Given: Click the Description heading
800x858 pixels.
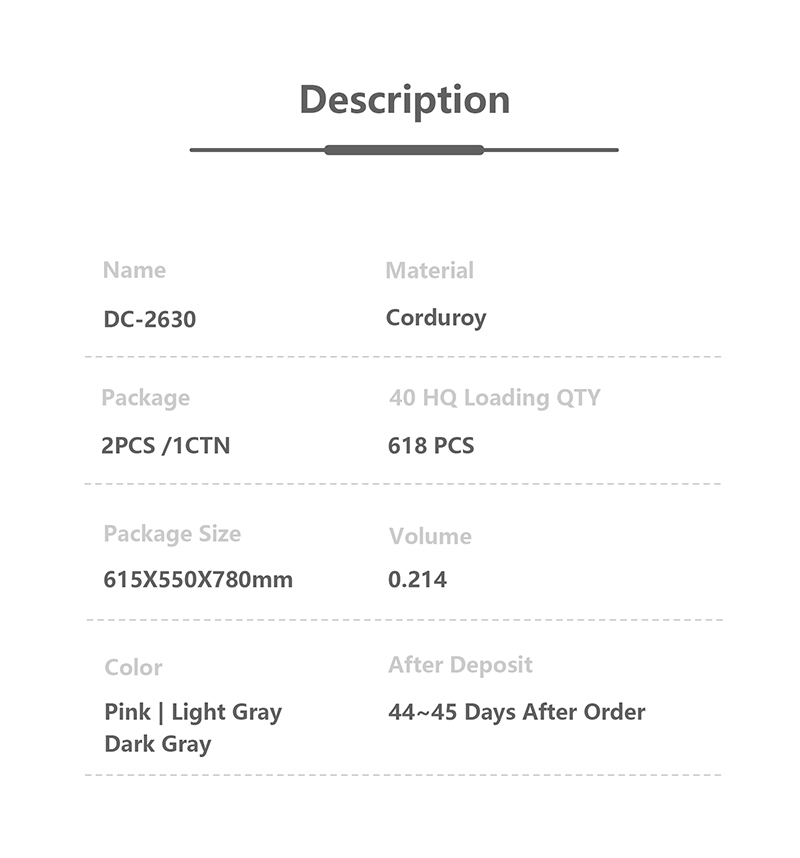Looking at the screenshot, I should click(x=404, y=101).
